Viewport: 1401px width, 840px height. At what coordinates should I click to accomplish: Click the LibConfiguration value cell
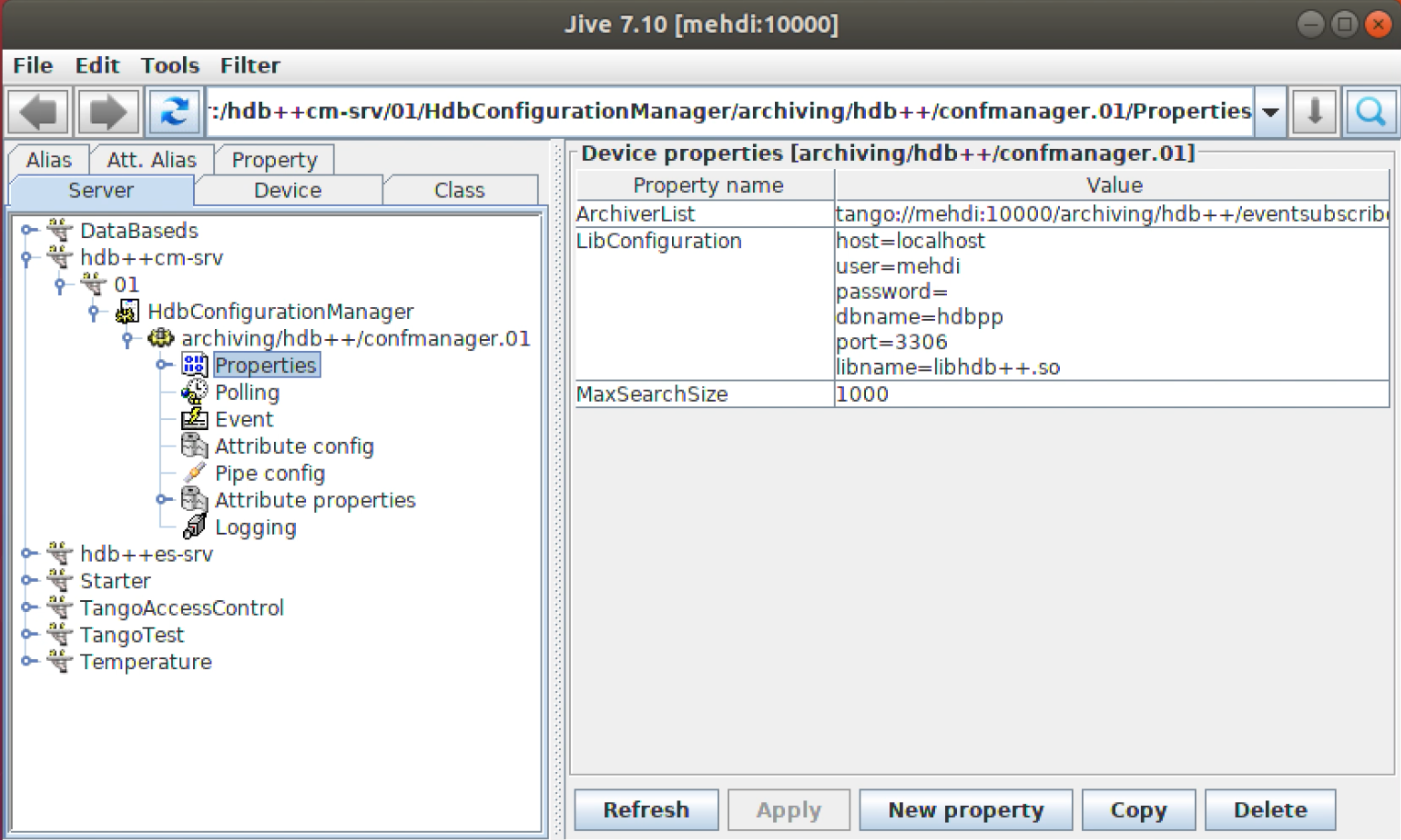point(1111,303)
